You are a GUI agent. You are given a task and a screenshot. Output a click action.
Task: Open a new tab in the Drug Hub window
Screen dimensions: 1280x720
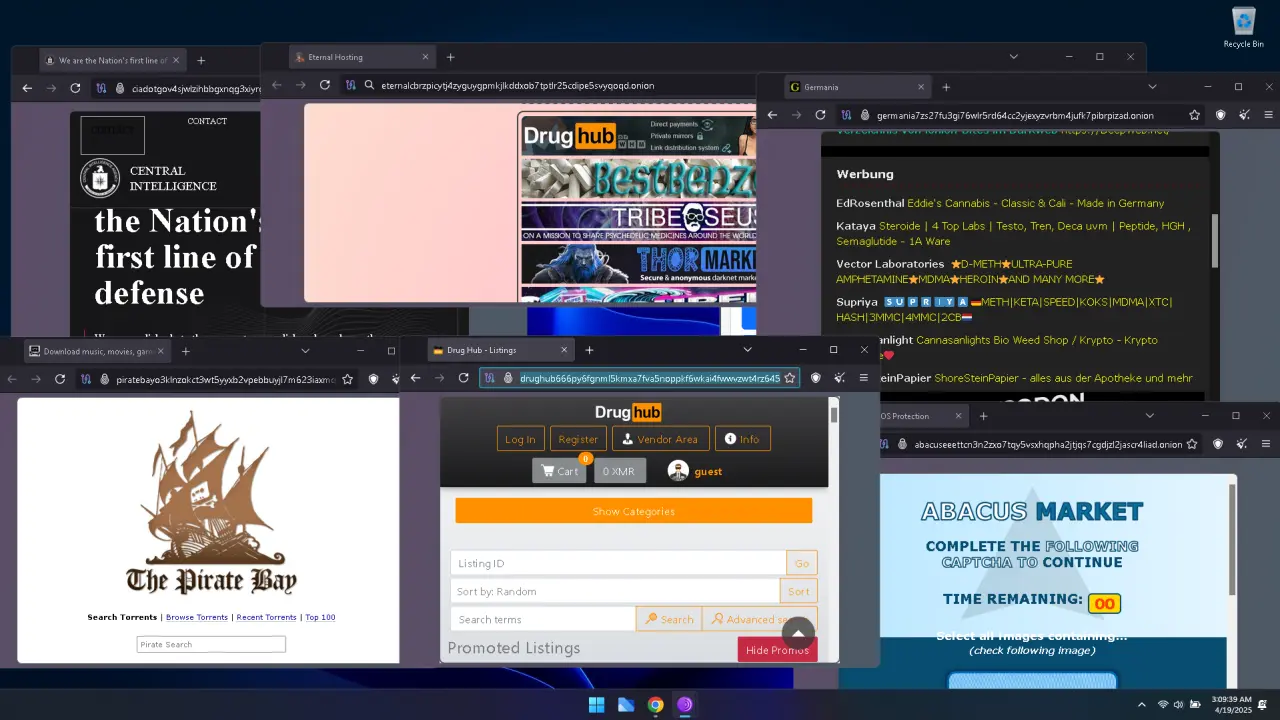589,350
